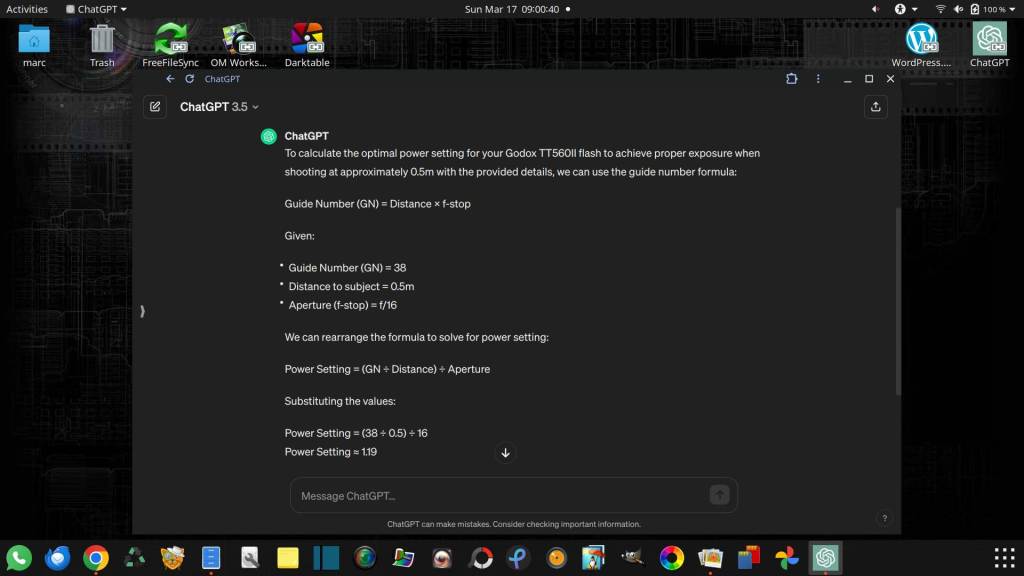Open the Trash desktop icon
Image resolution: width=1024 pixels, height=576 pixels.
click(x=102, y=46)
